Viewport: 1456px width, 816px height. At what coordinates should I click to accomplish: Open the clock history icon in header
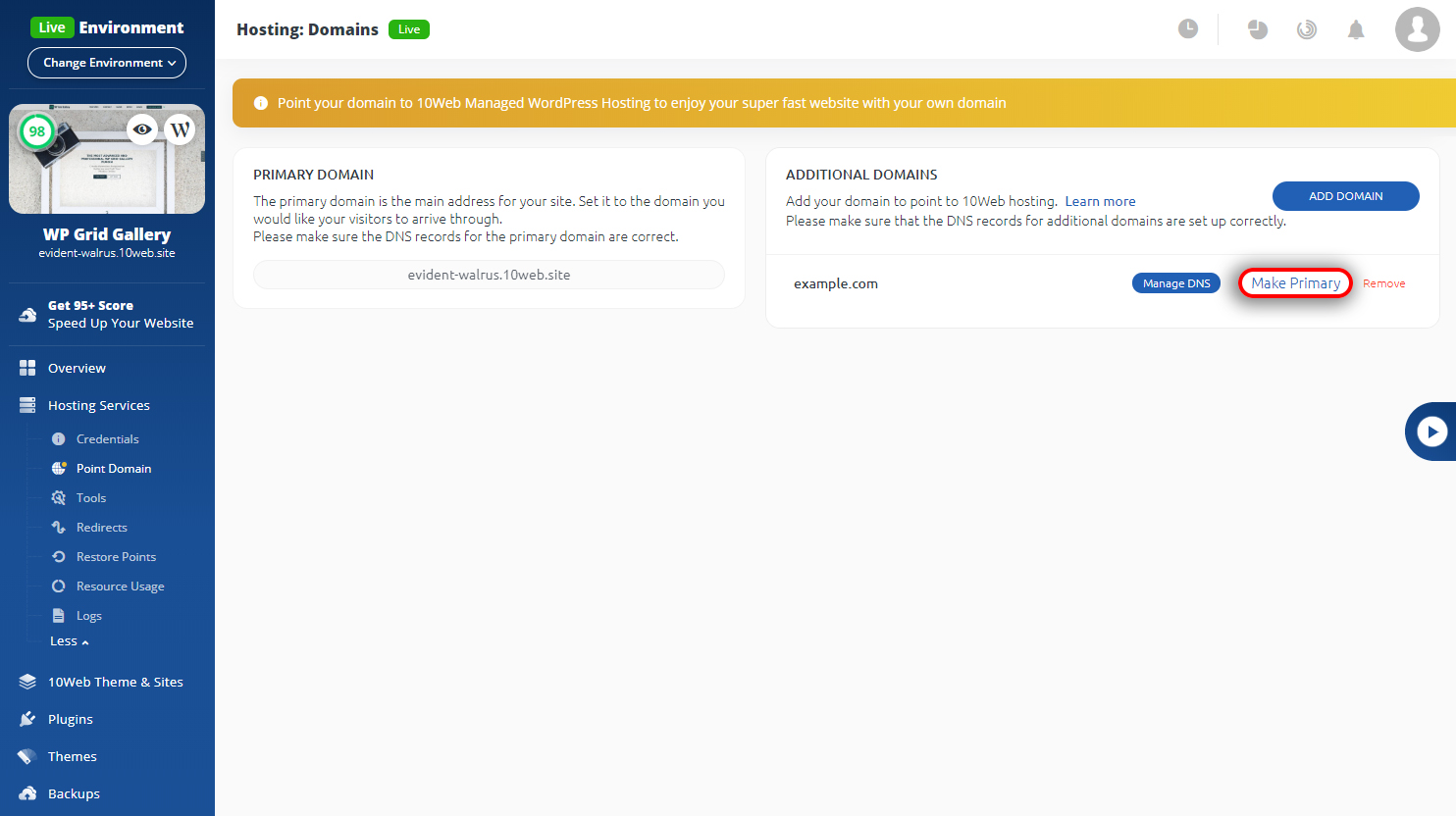[1188, 29]
